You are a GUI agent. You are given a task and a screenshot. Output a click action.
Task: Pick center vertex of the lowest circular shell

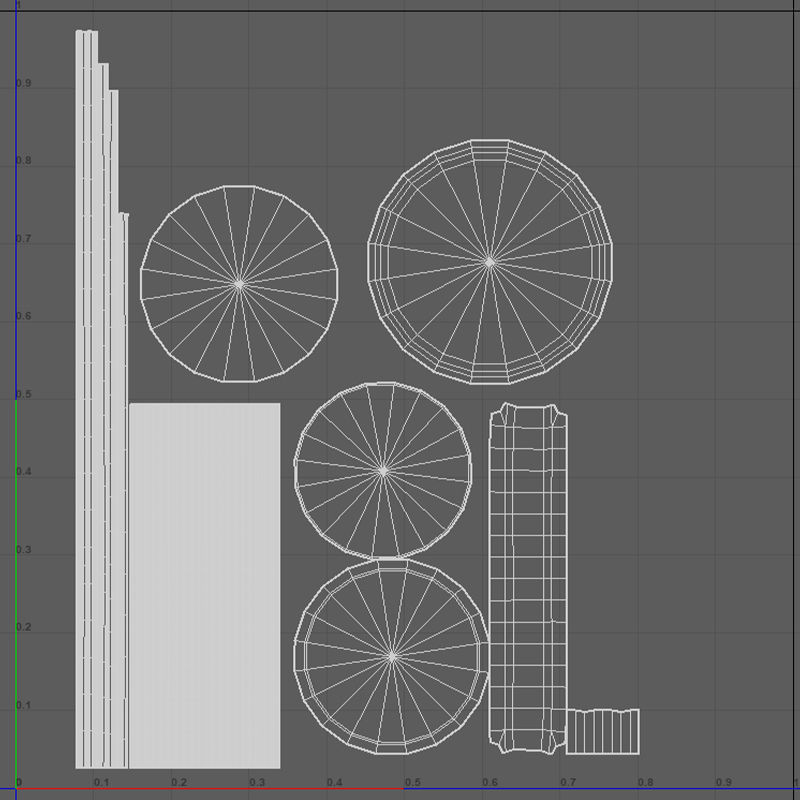click(392, 657)
